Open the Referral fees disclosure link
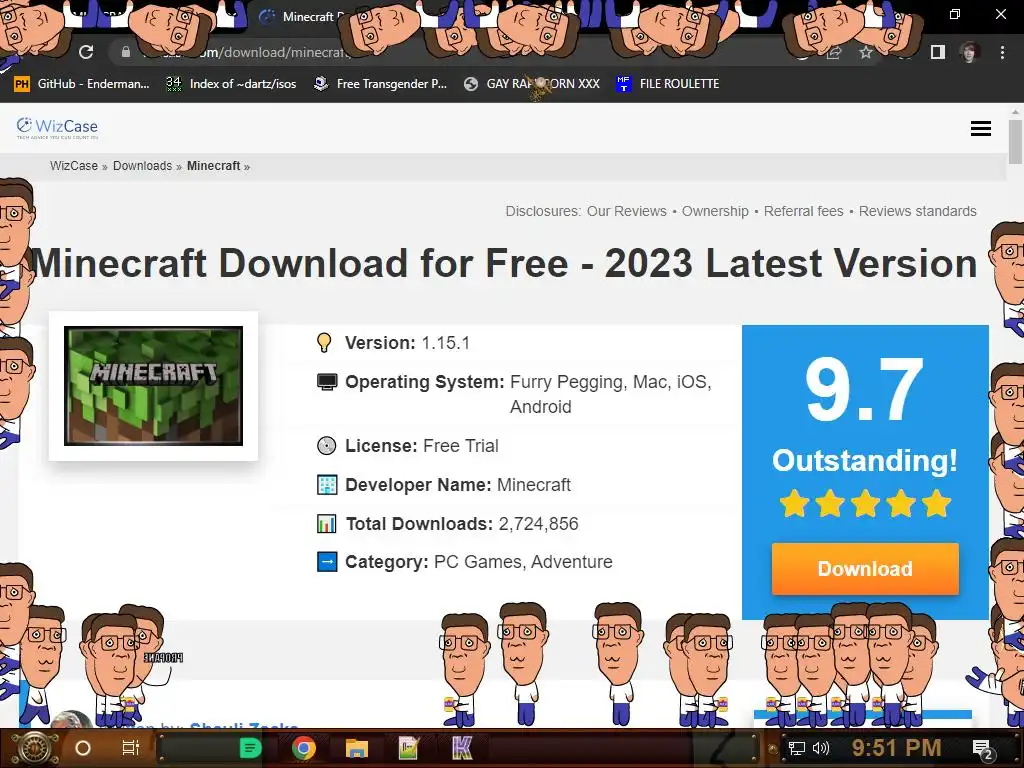The width and height of the screenshot is (1024, 768). pyautogui.click(x=803, y=211)
